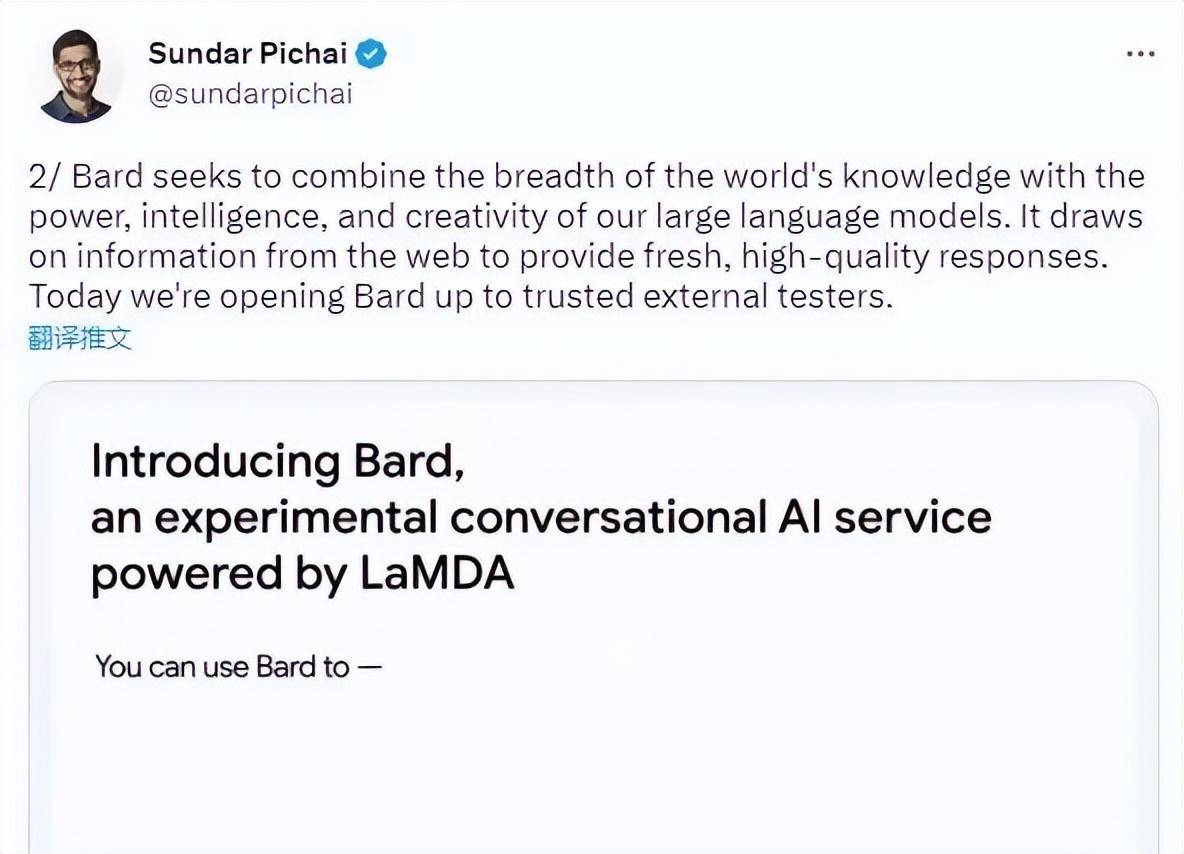This screenshot has height=854, width=1184.
Task: Open the three-dot more options menu
Action: pos(1140,54)
